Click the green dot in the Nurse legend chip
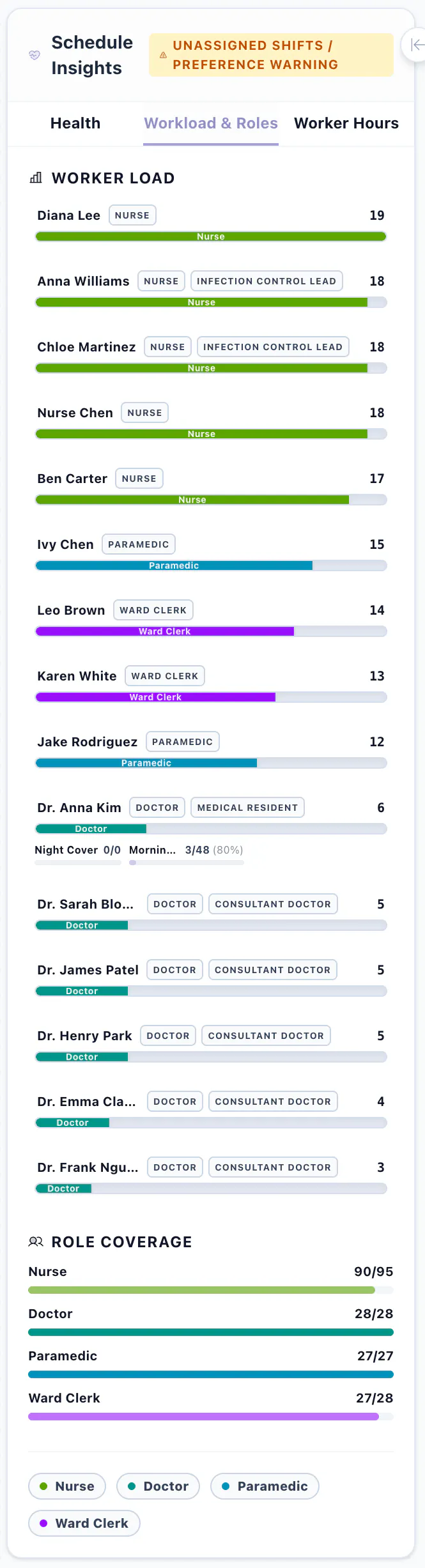The width and height of the screenshot is (425, 1568). 43,1486
